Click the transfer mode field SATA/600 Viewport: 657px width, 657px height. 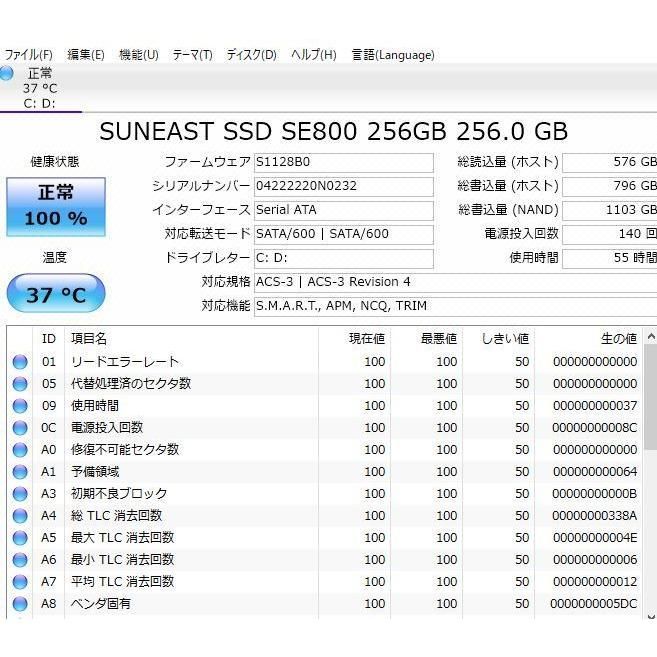click(344, 234)
